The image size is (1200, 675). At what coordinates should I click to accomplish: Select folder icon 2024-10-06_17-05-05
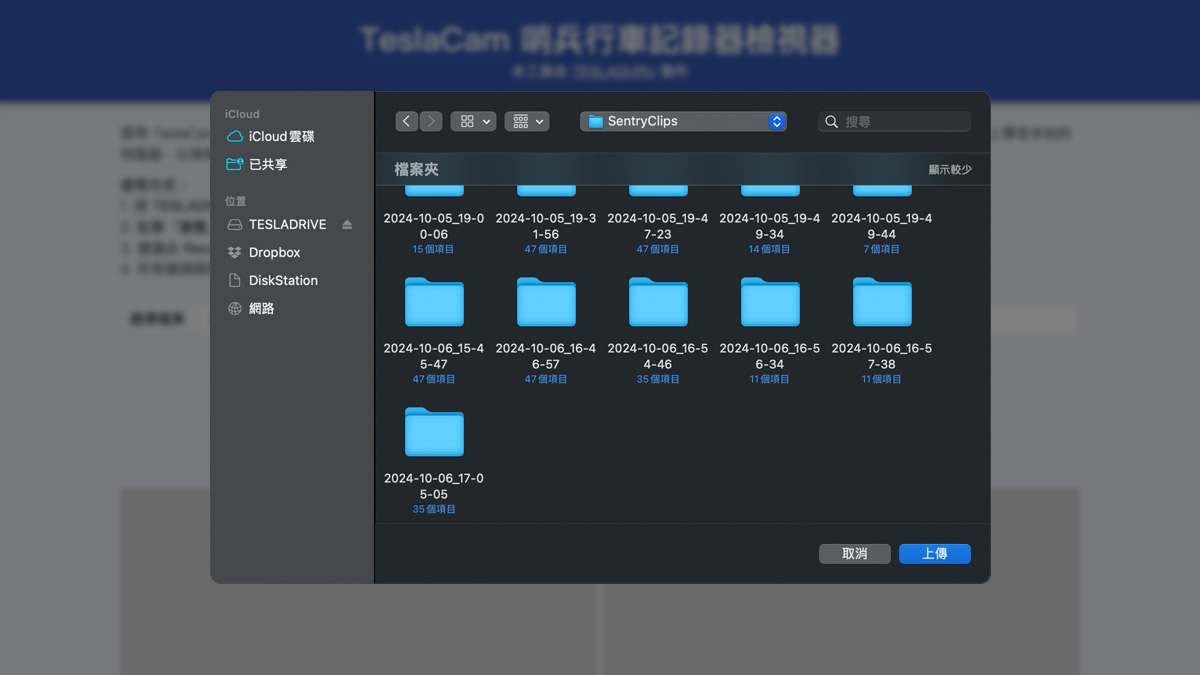click(x=434, y=432)
